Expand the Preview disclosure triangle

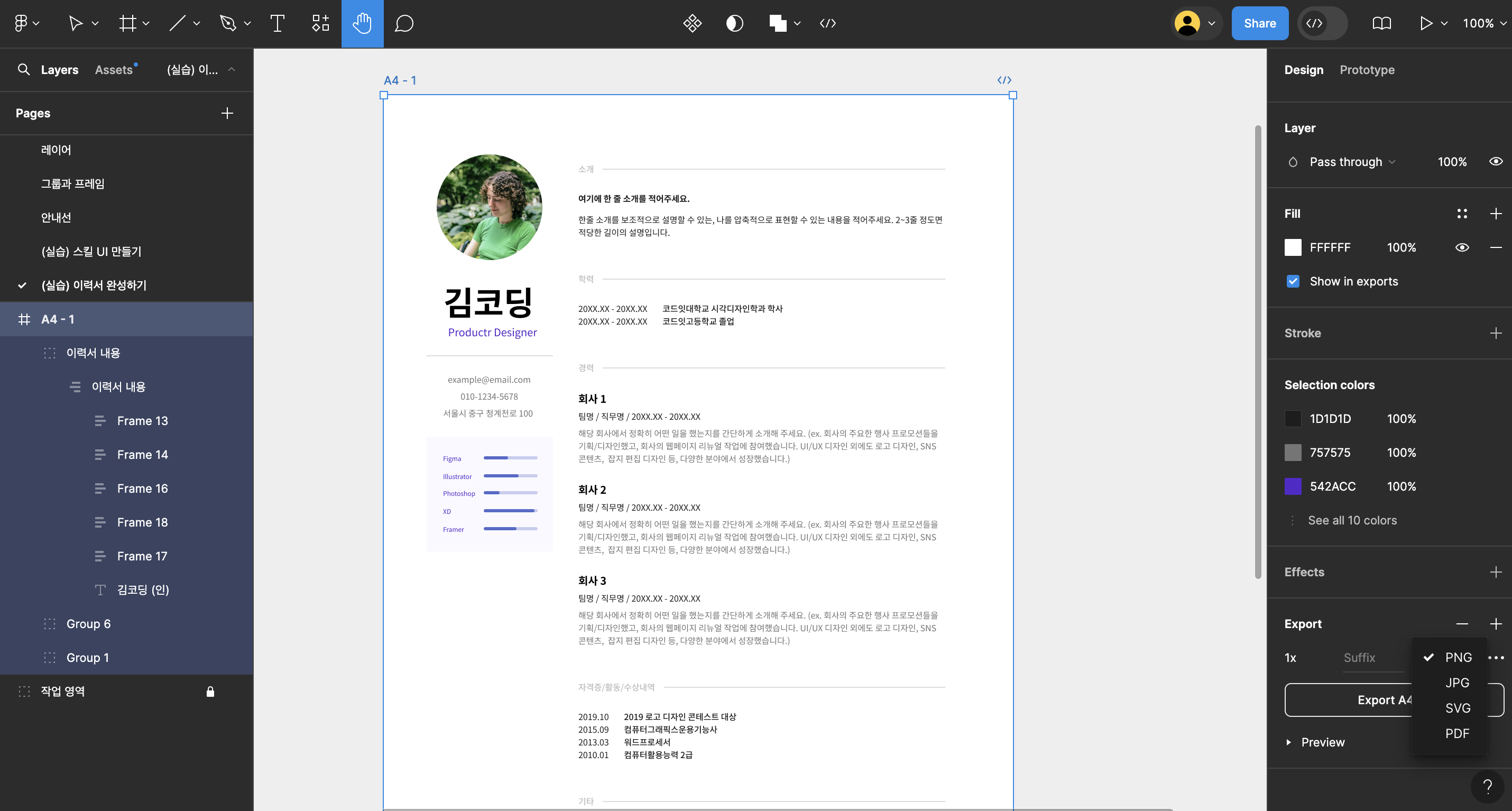pos(1288,742)
